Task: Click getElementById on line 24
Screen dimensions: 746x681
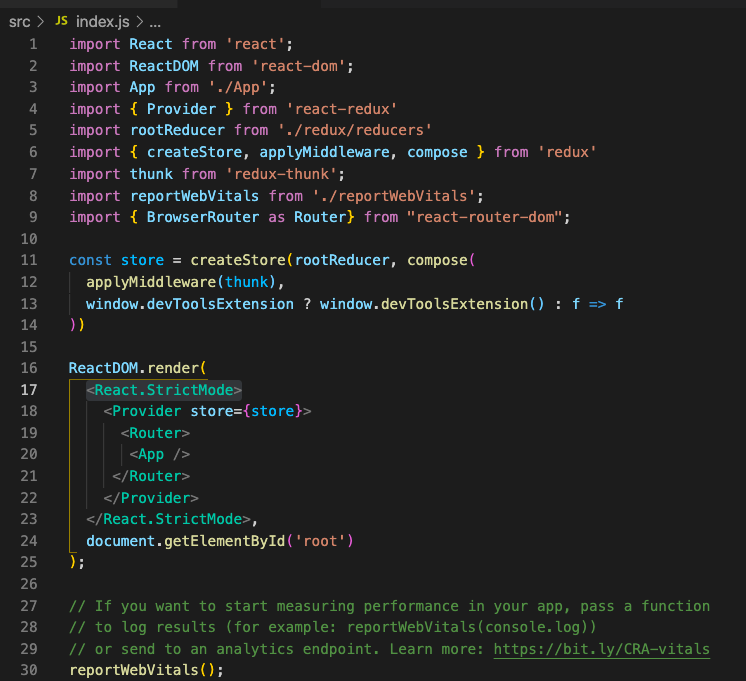Action: (225, 541)
